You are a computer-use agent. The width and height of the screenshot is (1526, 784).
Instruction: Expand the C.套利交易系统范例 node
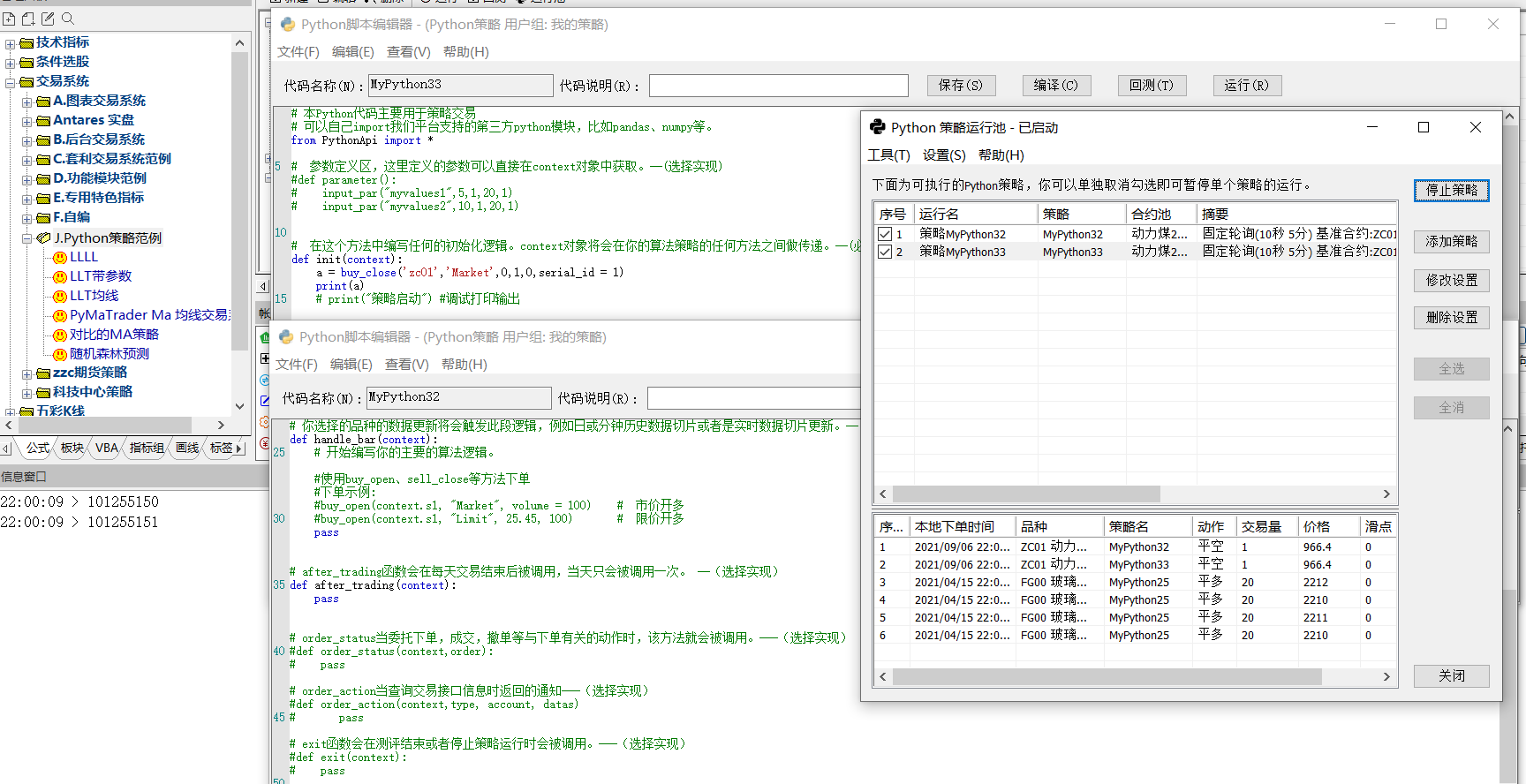(x=26, y=160)
